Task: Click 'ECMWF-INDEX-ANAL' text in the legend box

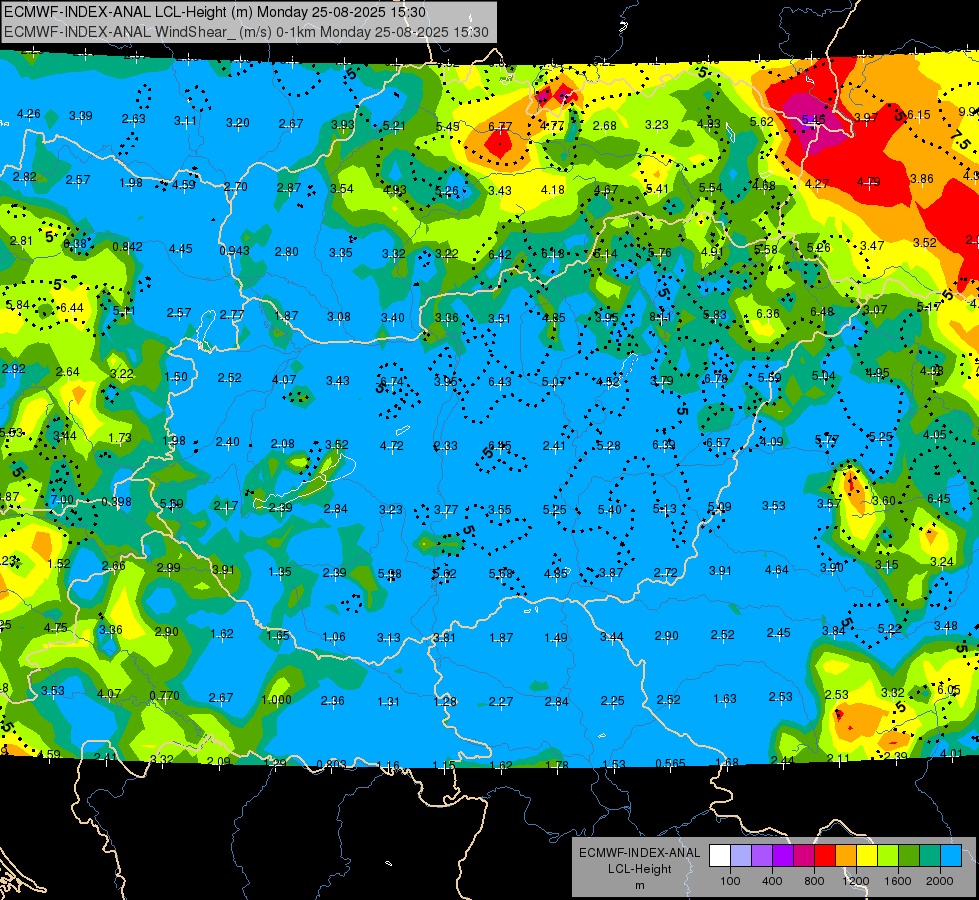Action: click(639, 853)
